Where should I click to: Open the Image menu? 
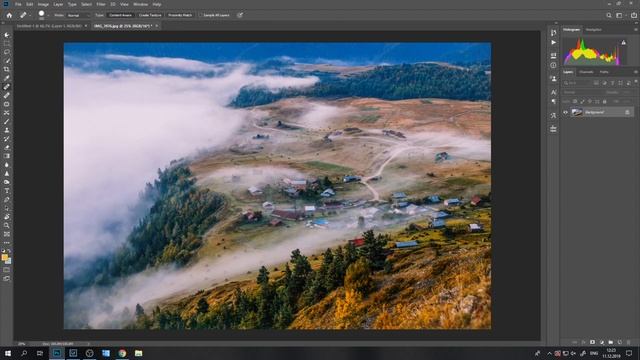[43, 4]
